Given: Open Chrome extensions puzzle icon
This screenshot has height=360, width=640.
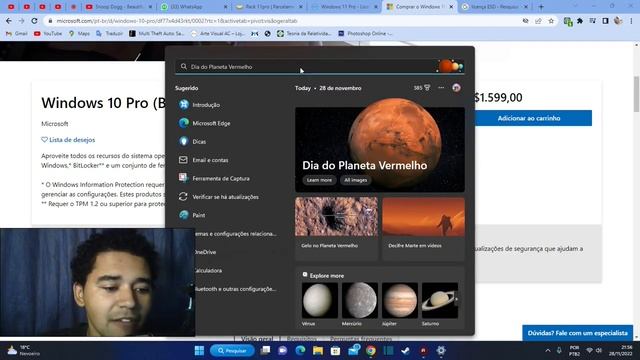Looking at the screenshot, I should point(580,21).
